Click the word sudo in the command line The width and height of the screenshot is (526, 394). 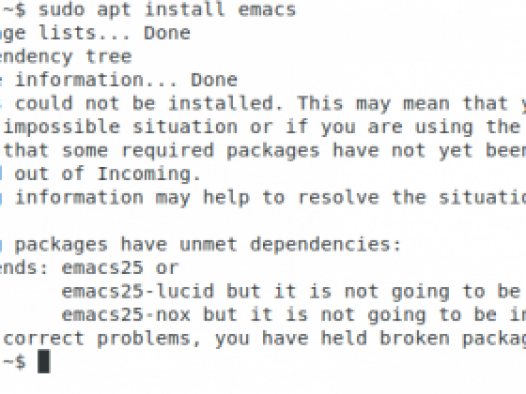point(62,9)
